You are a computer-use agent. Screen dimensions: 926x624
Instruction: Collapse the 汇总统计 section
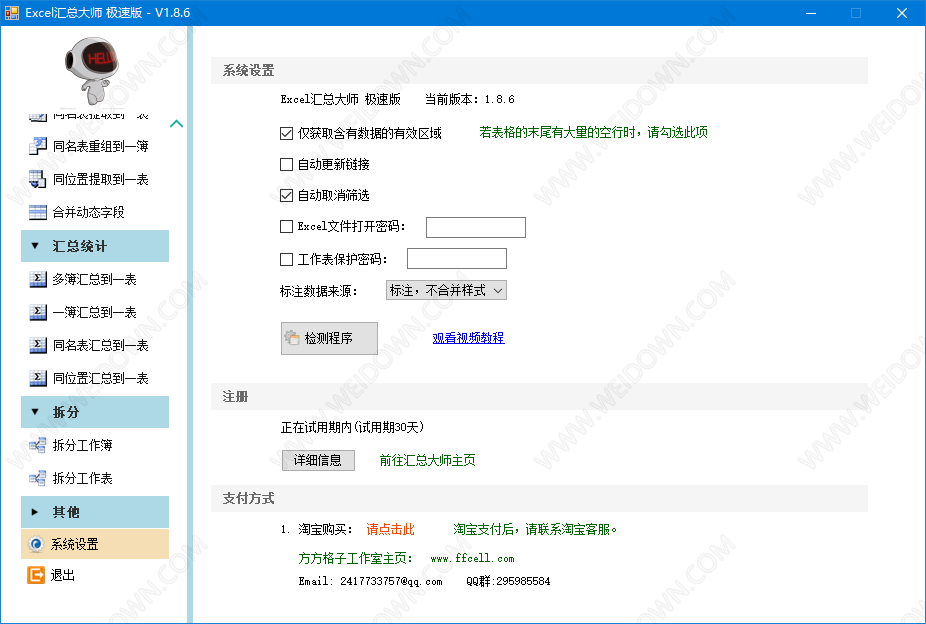tap(94, 246)
